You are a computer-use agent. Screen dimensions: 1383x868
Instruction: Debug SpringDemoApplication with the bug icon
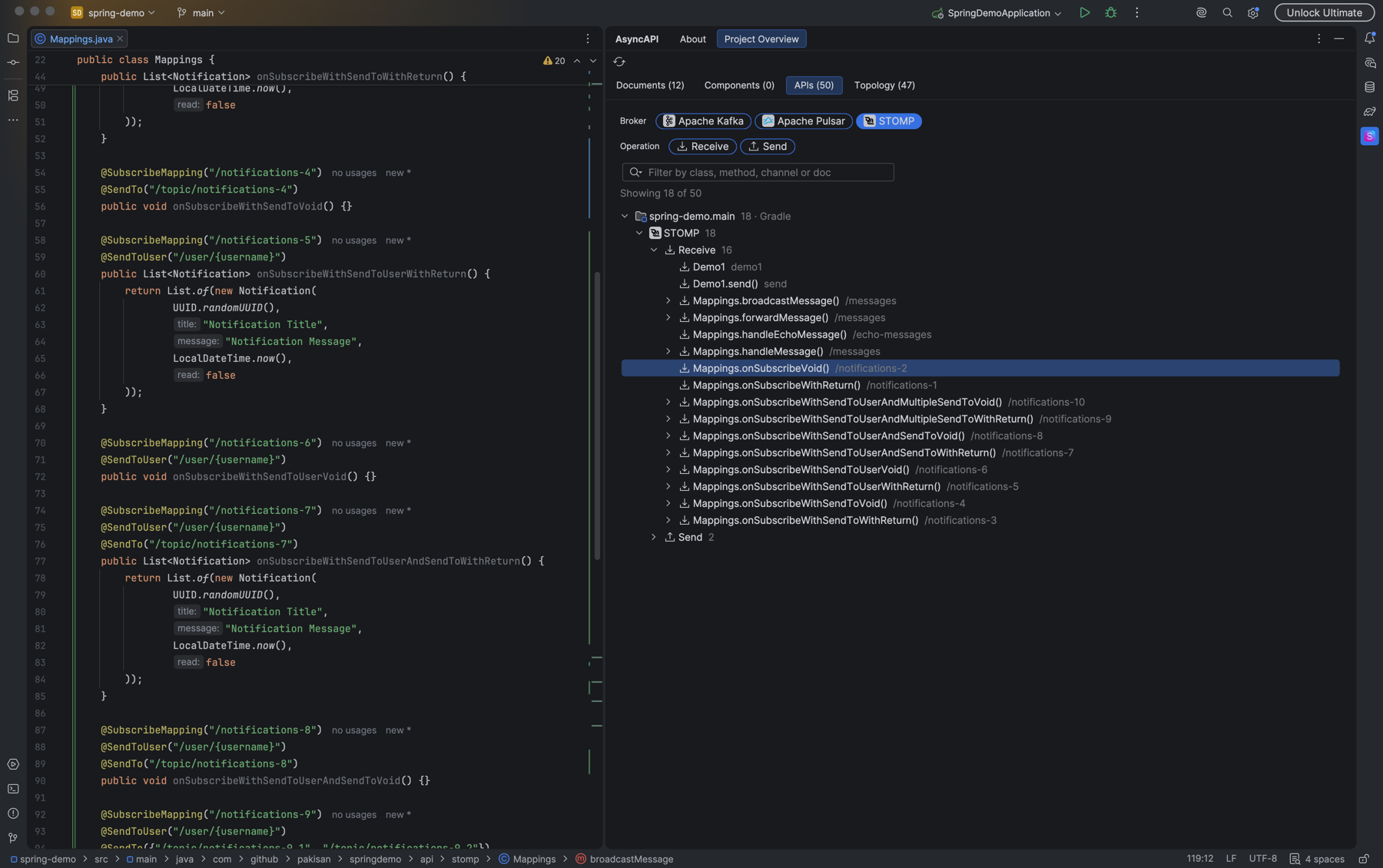(1110, 13)
